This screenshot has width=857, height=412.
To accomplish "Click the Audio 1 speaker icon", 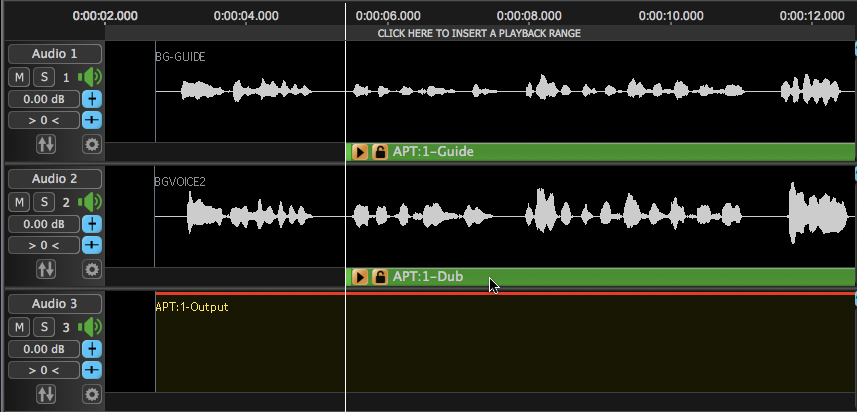I will point(91,77).
